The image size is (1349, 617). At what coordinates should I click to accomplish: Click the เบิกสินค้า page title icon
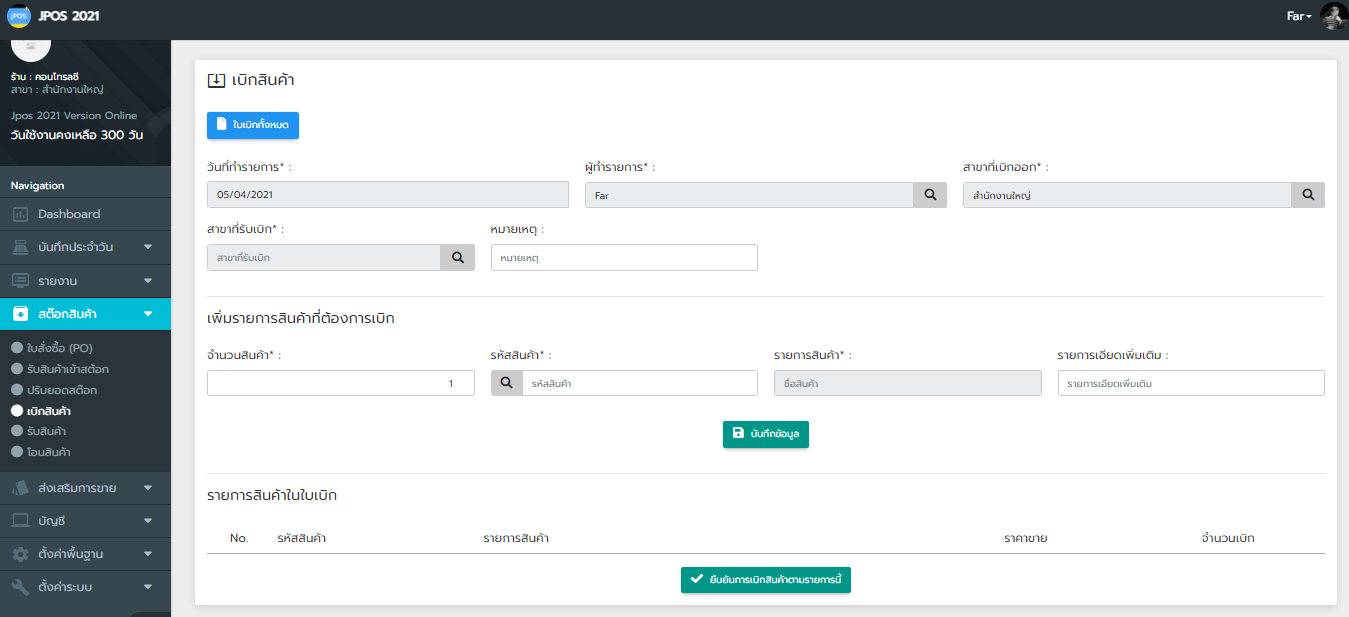(x=216, y=81)
